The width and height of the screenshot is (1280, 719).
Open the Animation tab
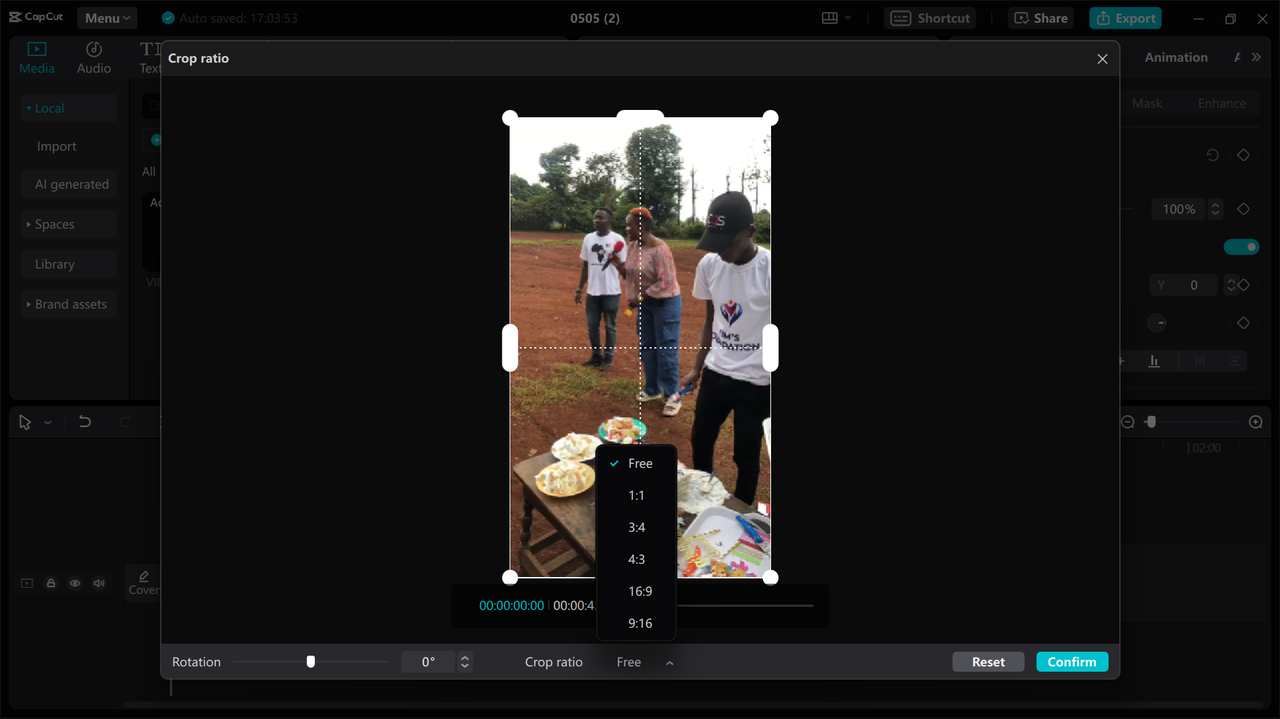pos(1176,58)
